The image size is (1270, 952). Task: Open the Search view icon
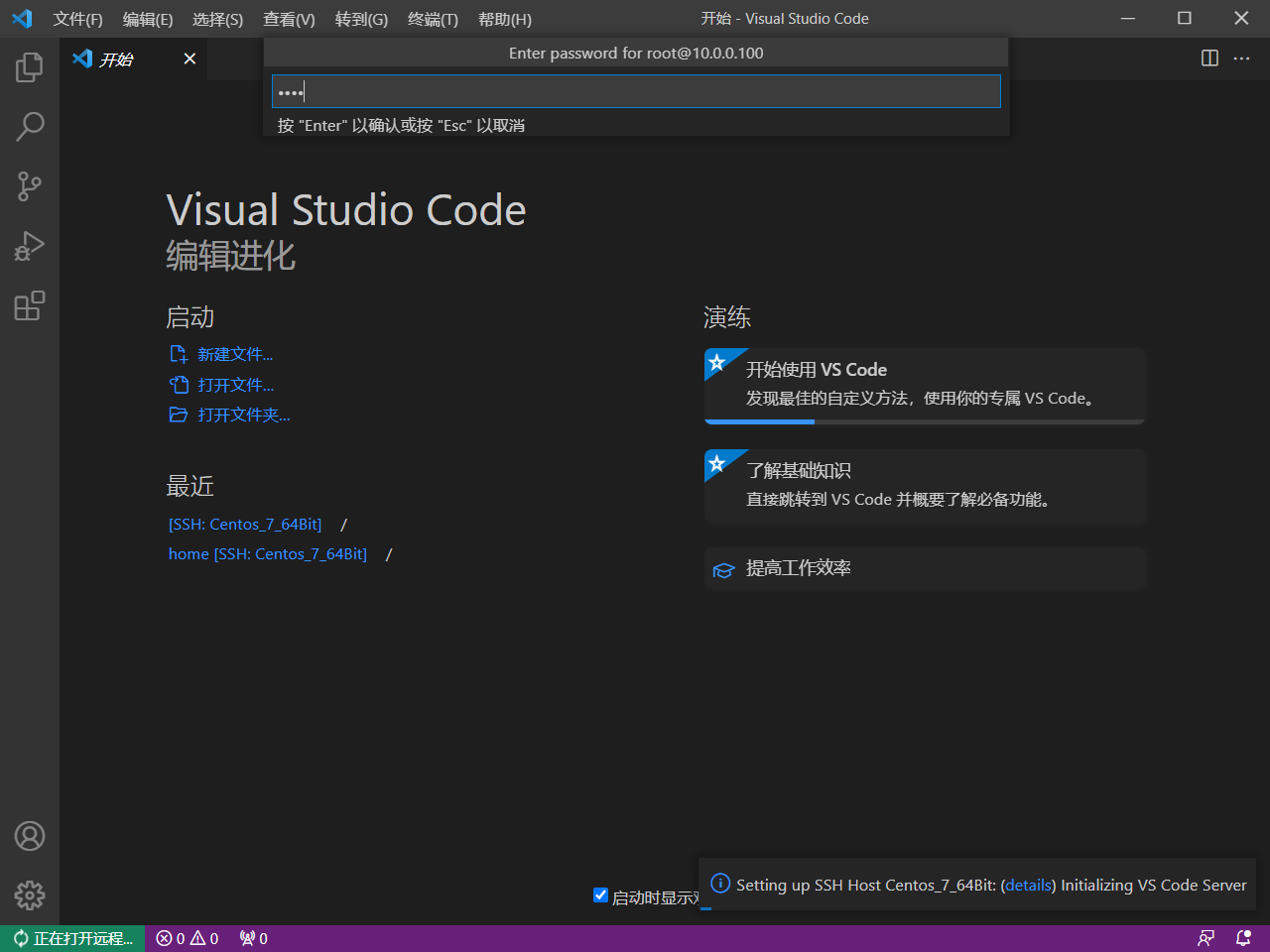[30, 127]
